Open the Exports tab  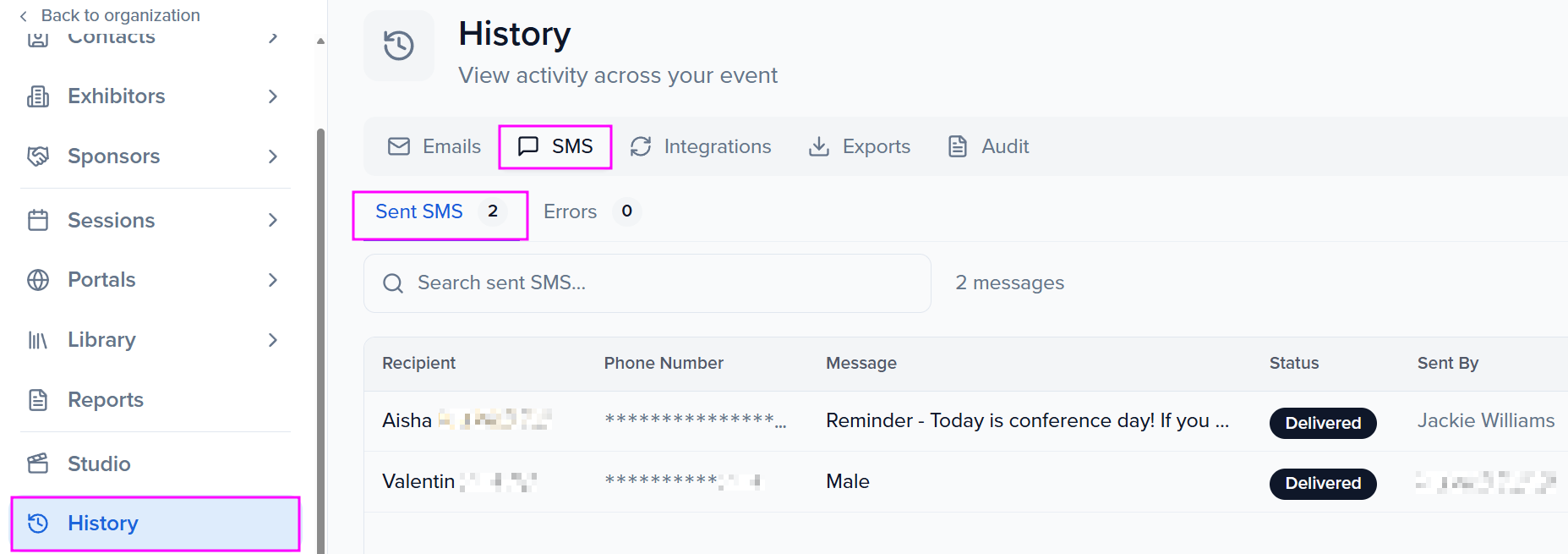pyautogui.click(x=860, y=147)
